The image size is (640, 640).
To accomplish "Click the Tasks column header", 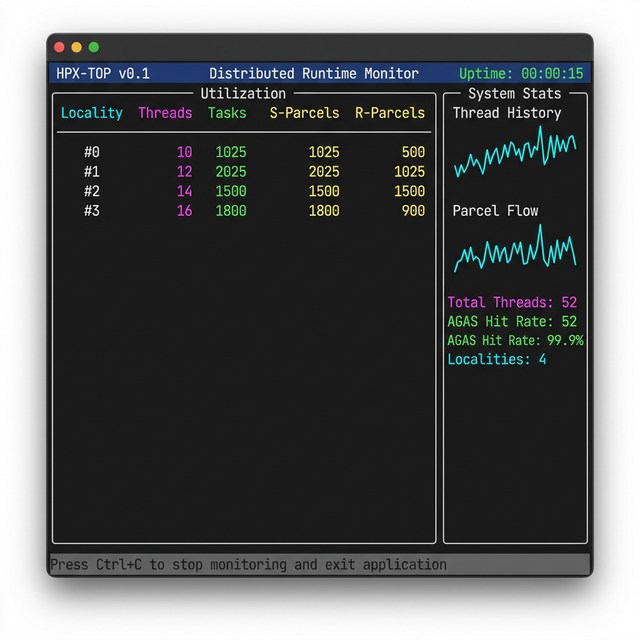I will point(227,113).
